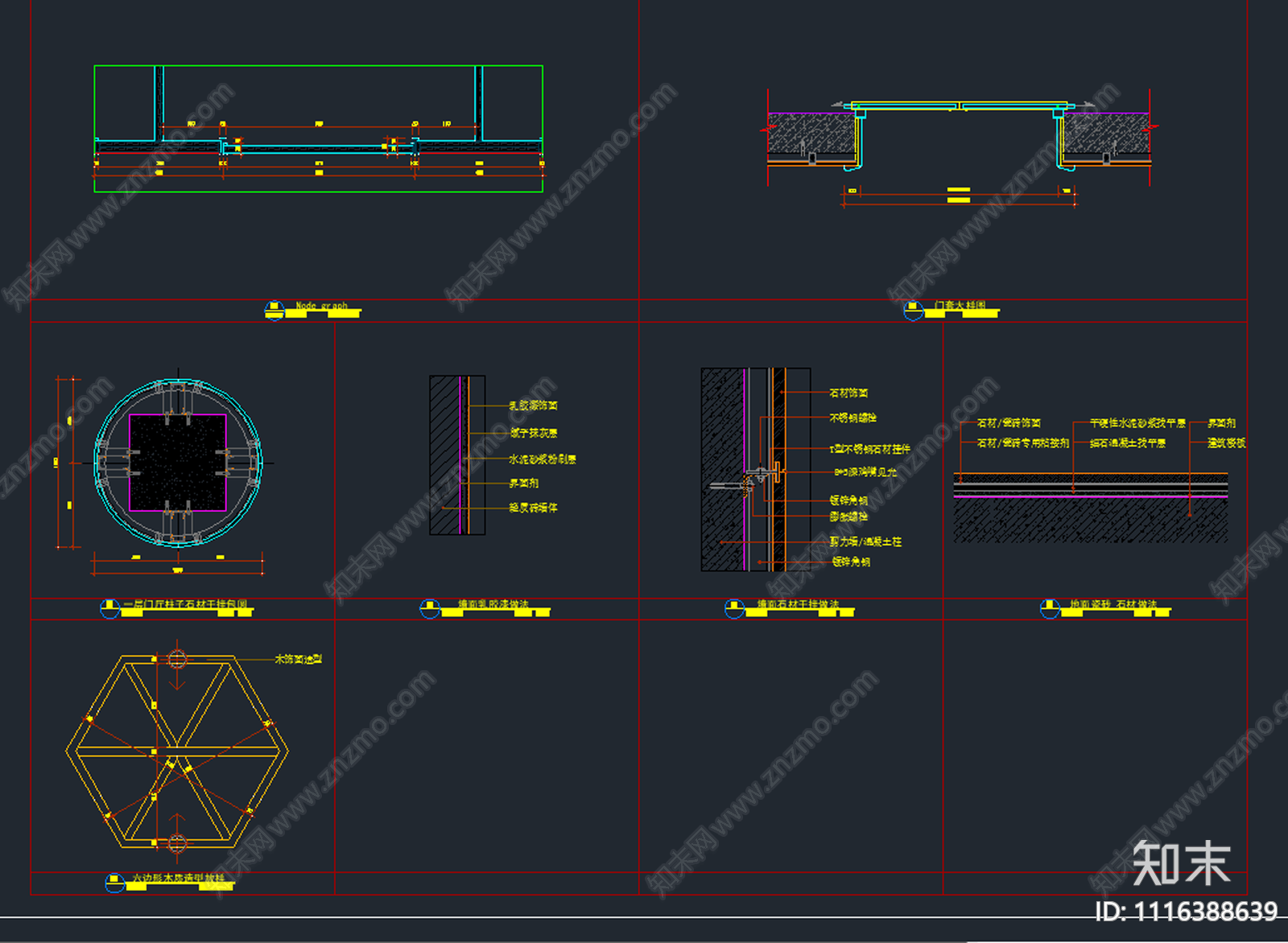This screenshot has height=943, width=1288.
Task: Click the blue index circle beside '门套大样图'
Action: tap(913, 311)
